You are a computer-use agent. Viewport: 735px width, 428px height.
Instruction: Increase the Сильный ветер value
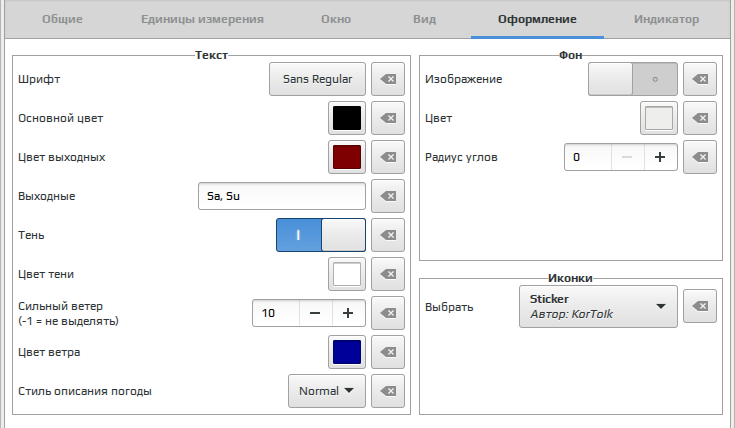tap(348, 313)
